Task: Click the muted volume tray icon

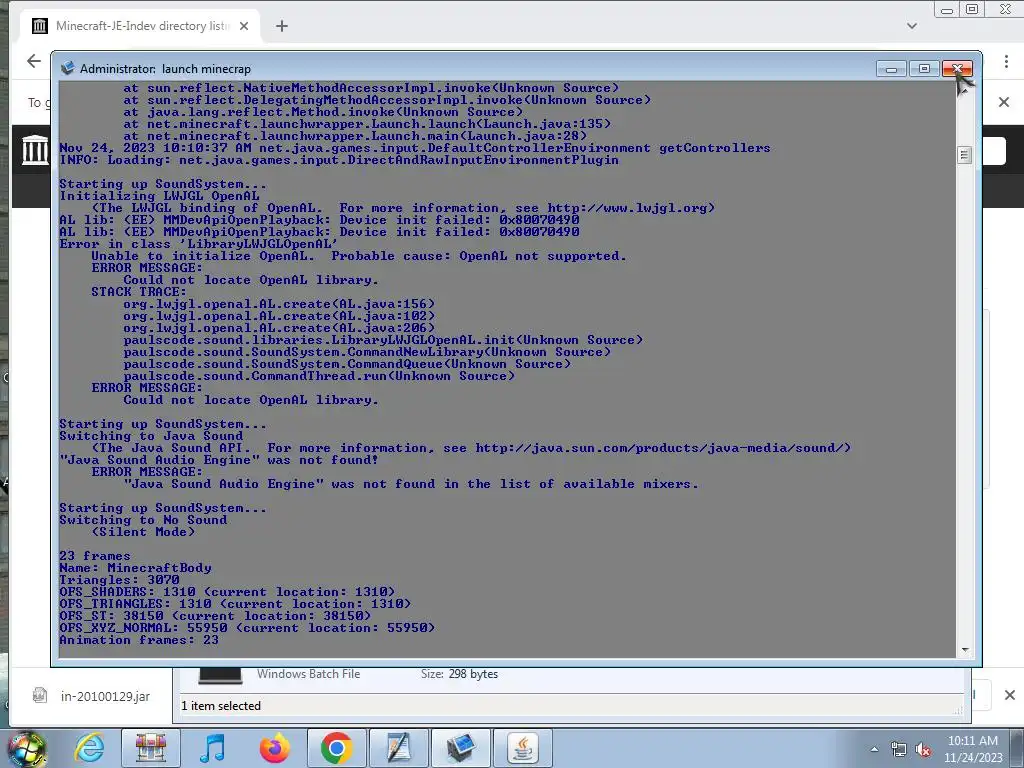Action: [x=923, y=749]
